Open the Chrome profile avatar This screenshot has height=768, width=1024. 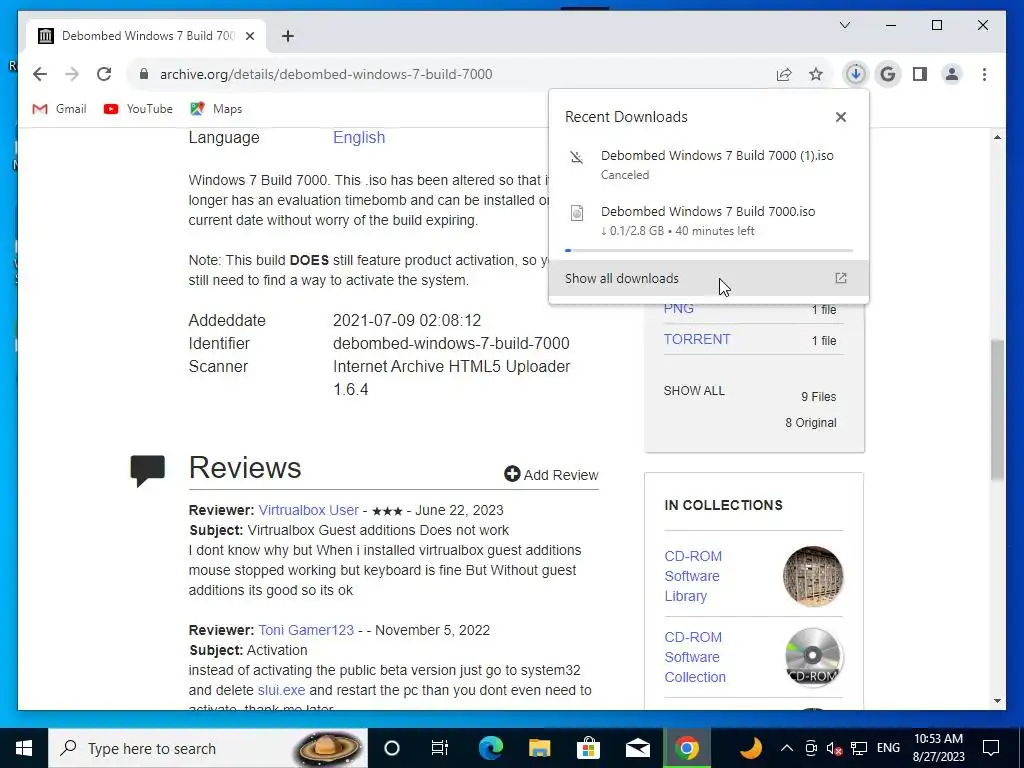tap(952, 74)
